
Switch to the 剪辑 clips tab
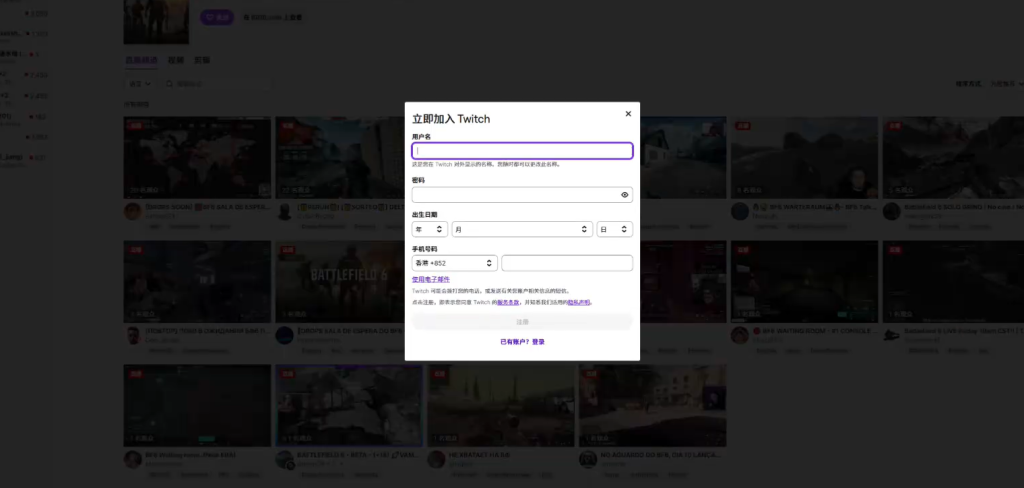coord(202,60)
